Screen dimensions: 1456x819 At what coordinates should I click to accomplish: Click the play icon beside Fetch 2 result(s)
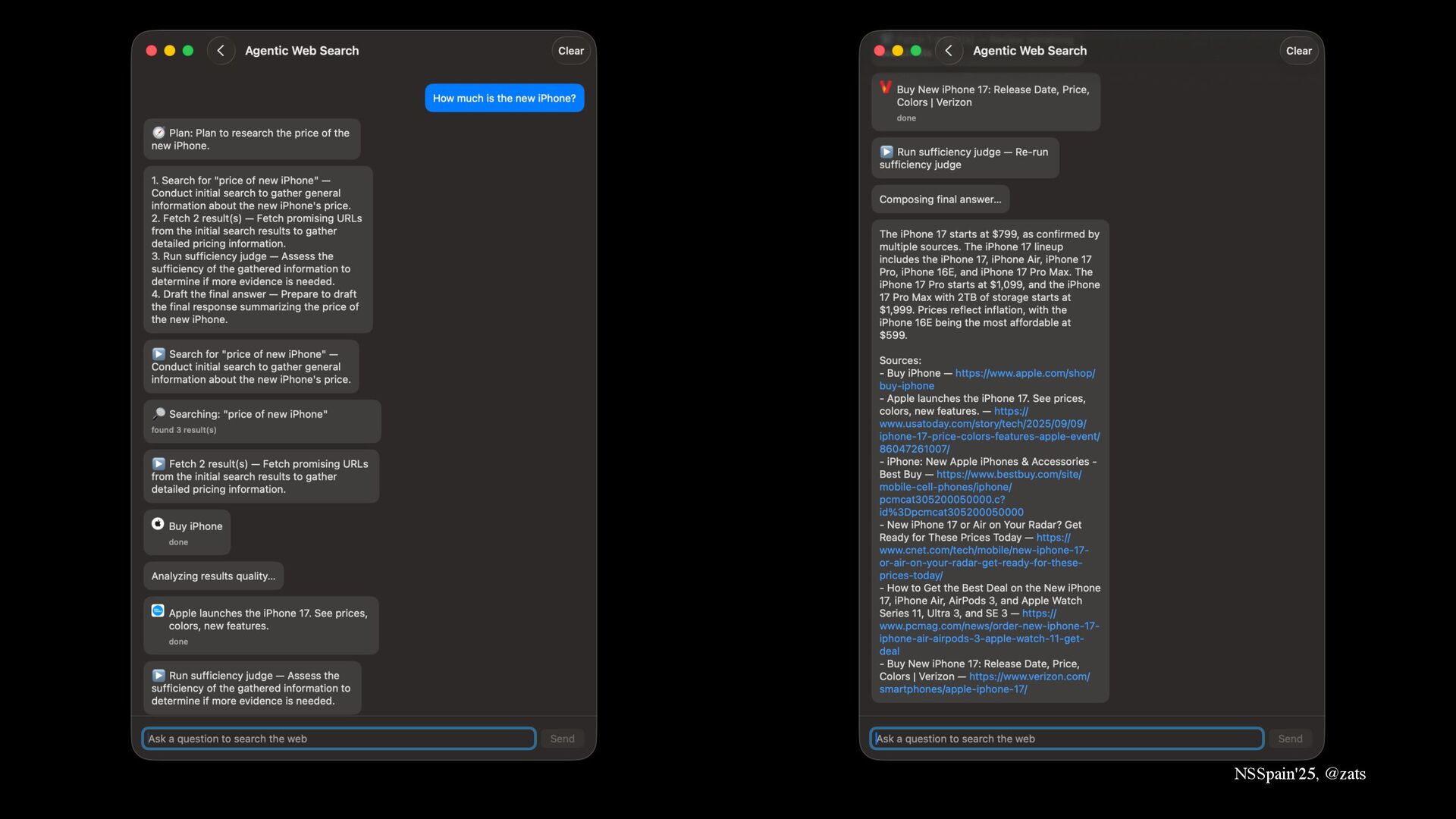[x=158, y=463]
